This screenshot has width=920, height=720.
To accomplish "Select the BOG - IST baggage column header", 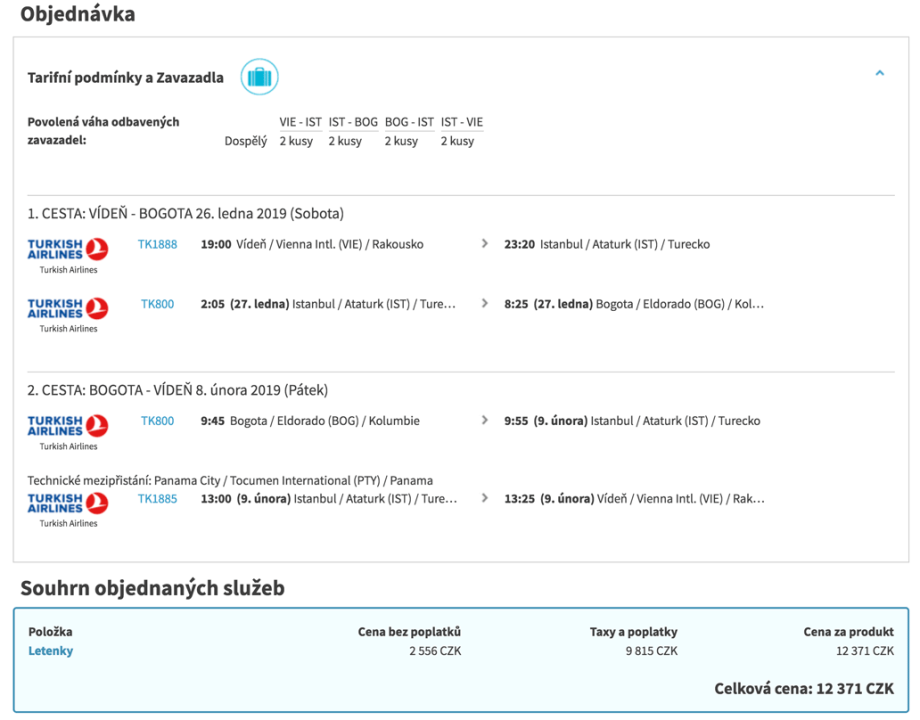I will [x=409, y=122].
